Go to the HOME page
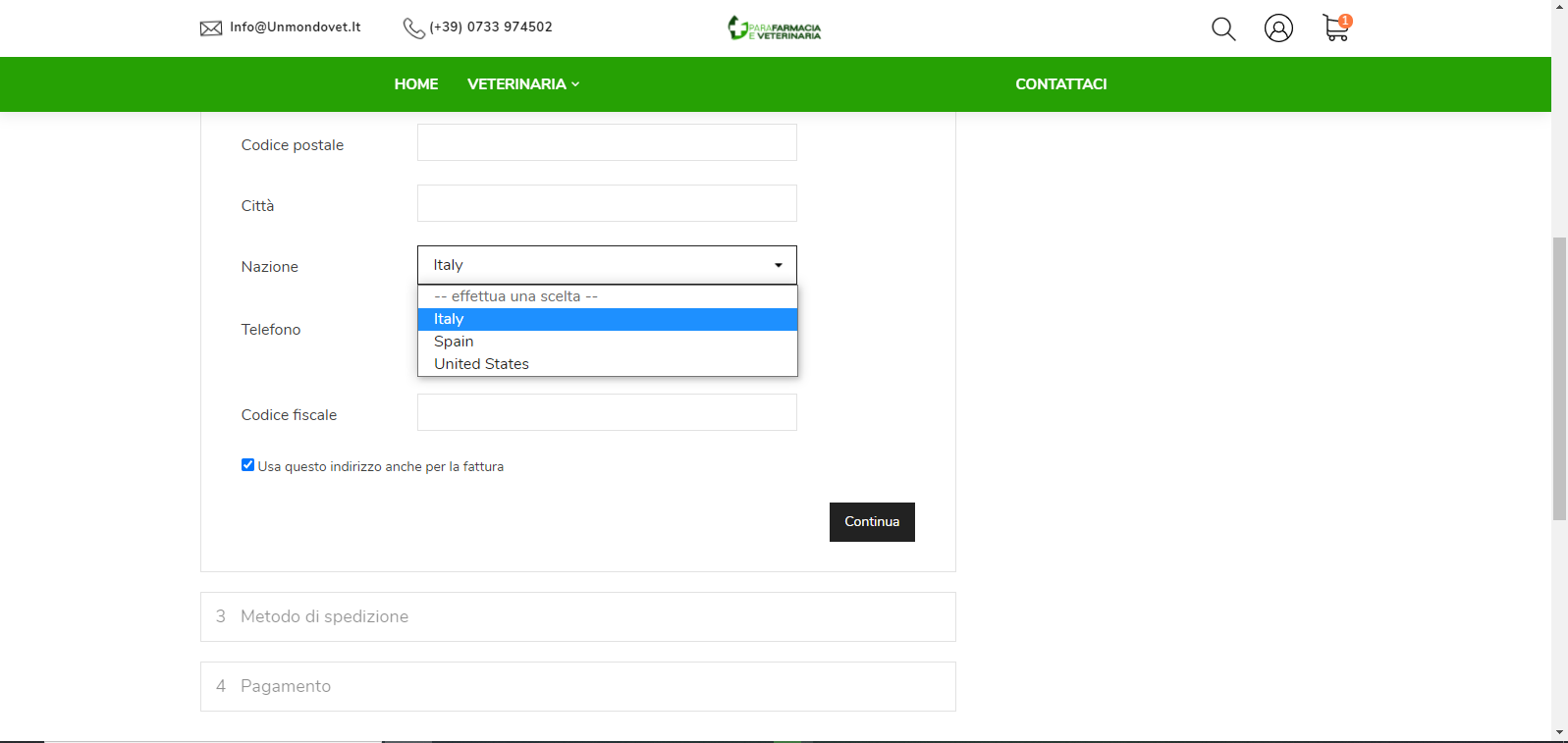1568x743 pixels. pyautogui.click(x=416, y=84)
